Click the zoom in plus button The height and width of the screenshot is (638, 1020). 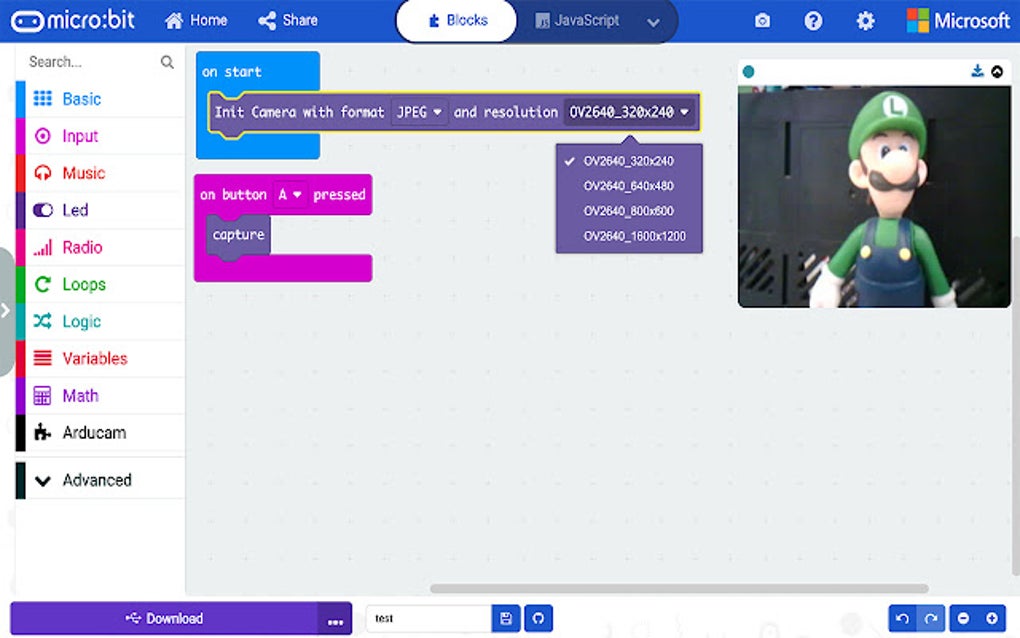[x=992, y=618]
